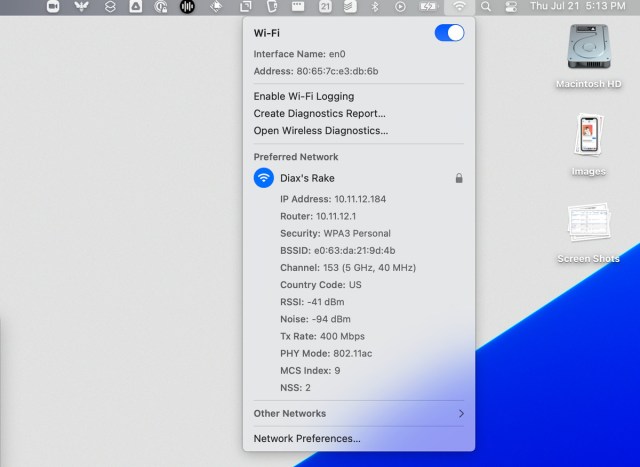The height and width of the screenshot is (467, 640).
Task: Open the Bluetooth menu bar icon
Action: click(x=375, y=6)
